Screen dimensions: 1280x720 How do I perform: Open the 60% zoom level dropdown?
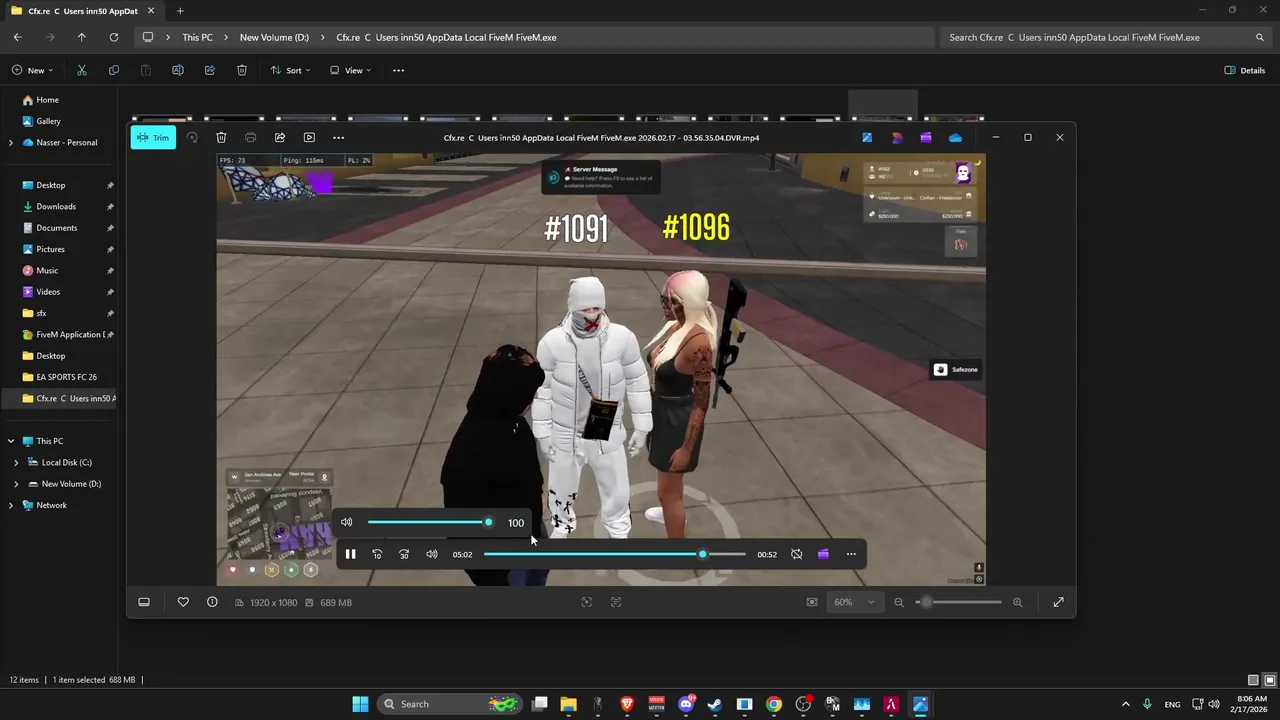pos(854,602)
